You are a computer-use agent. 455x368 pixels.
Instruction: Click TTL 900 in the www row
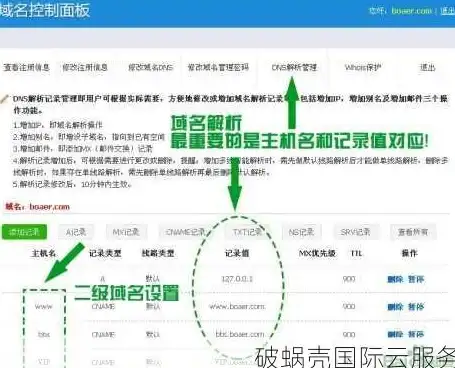(x=349, y=306)
